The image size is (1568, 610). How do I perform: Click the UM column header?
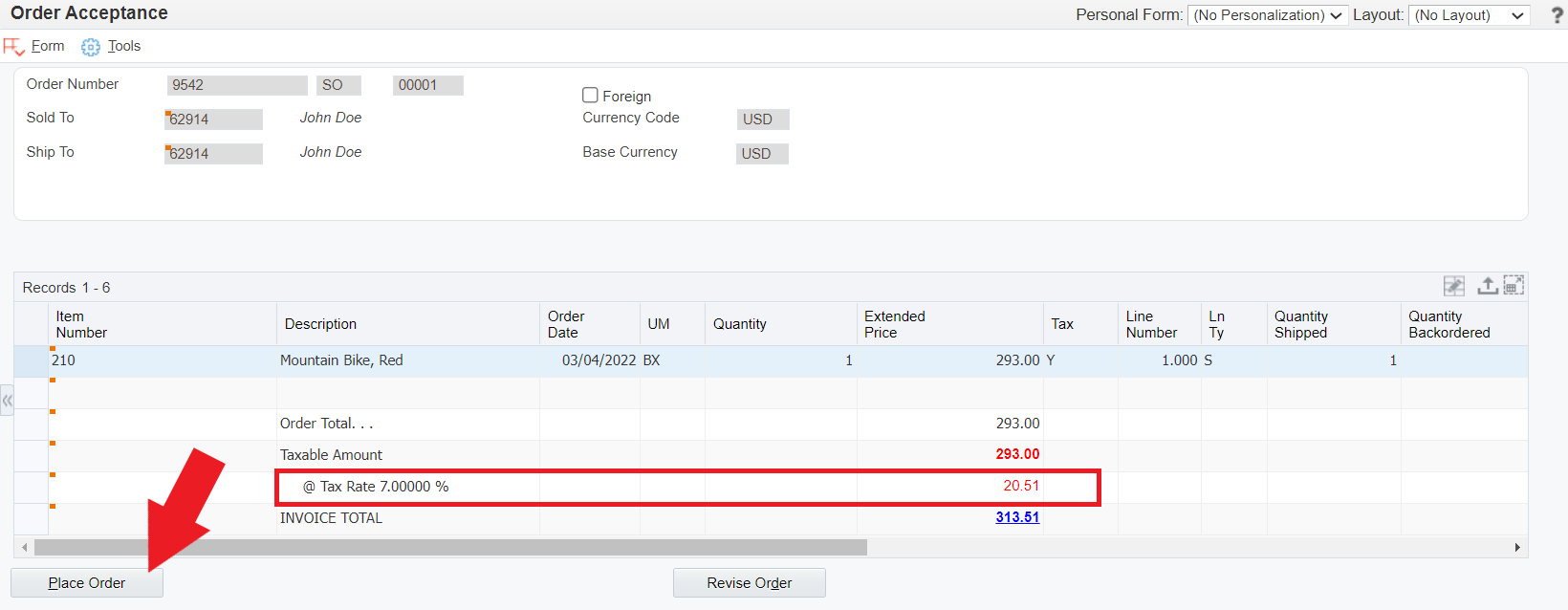[x=672, y=324]
